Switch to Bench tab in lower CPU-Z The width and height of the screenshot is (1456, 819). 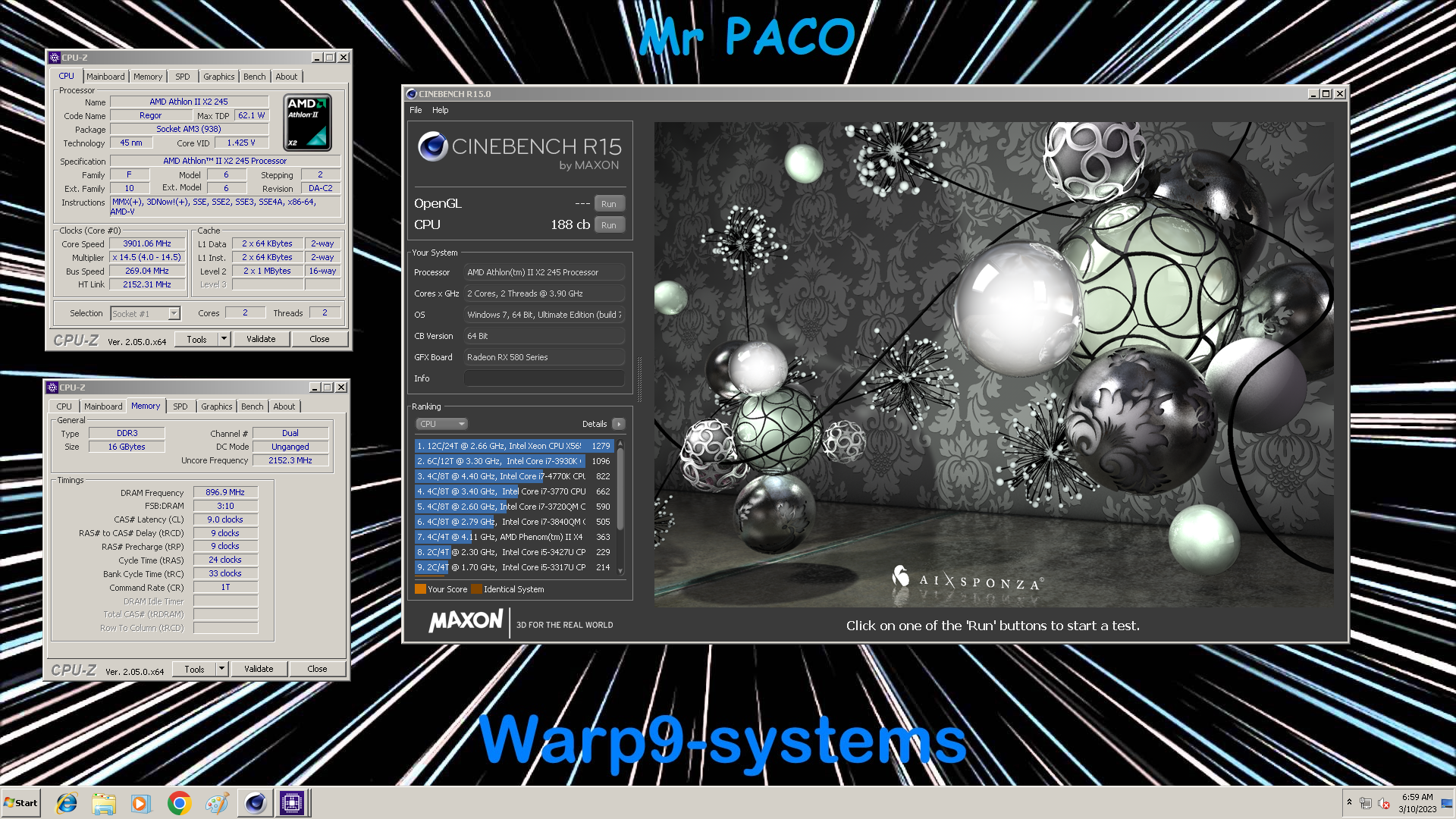point(253,406)
